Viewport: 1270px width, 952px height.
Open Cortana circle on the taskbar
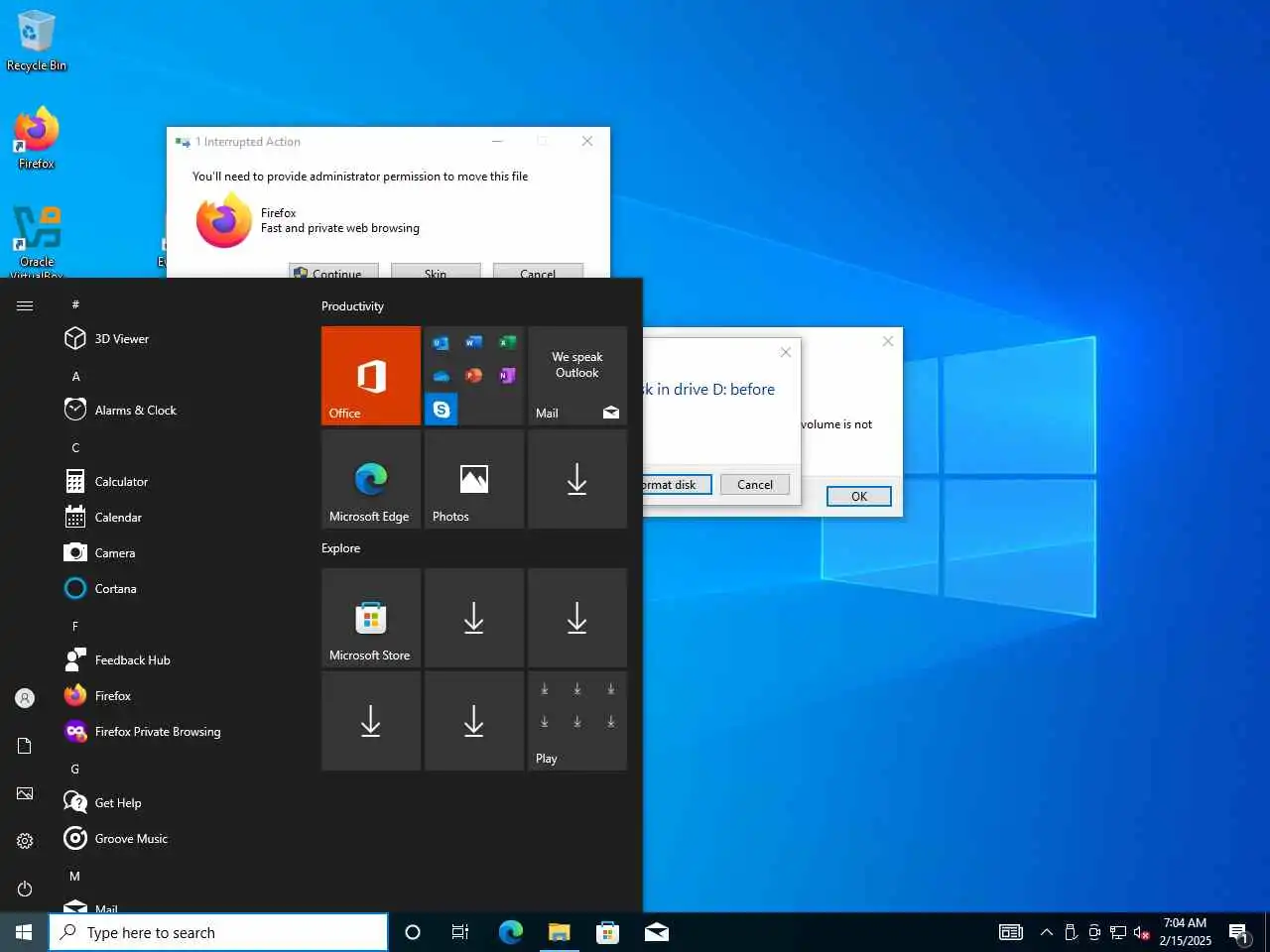(x=413, y=932)
